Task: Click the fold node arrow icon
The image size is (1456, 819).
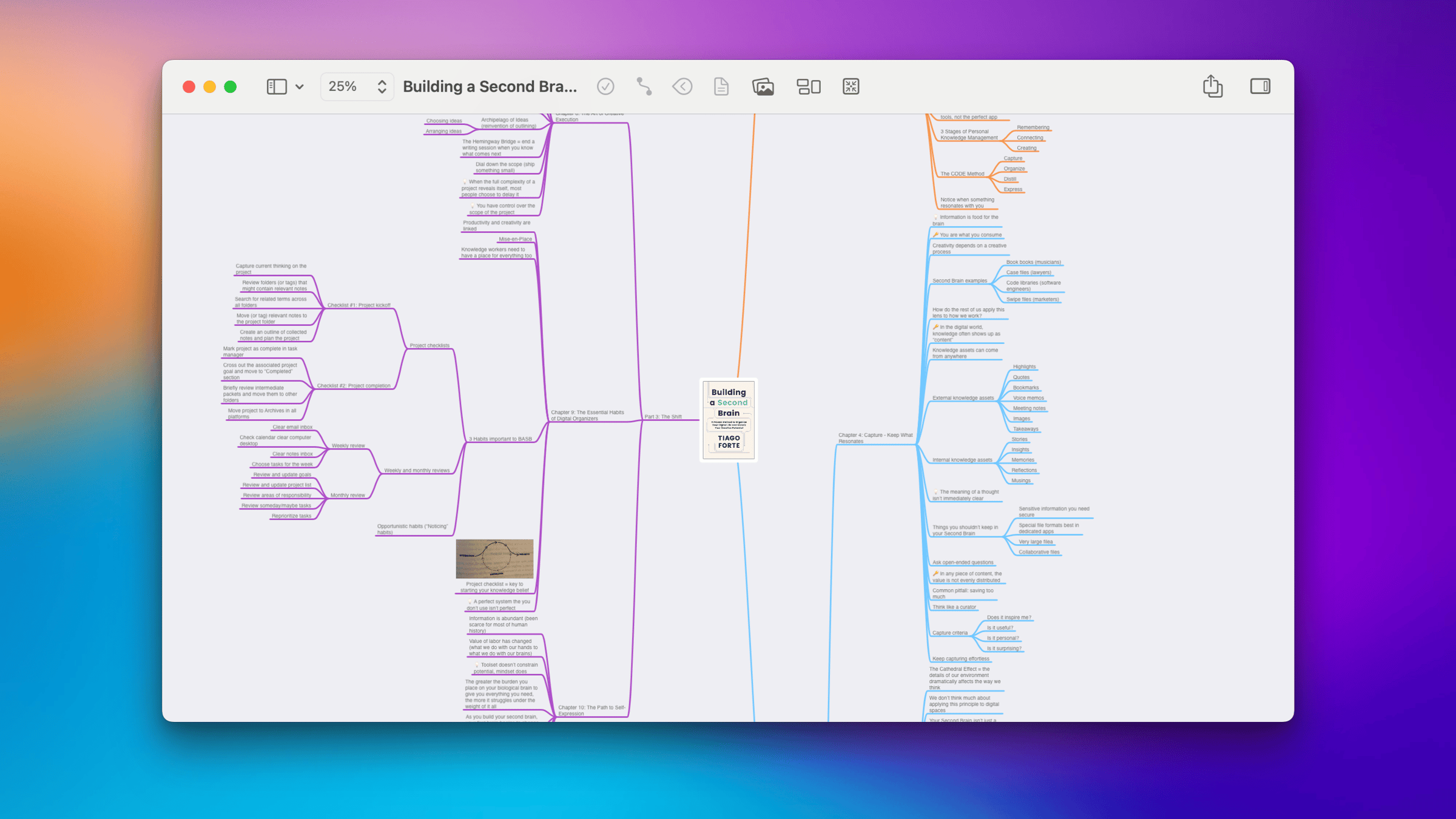Action: coord(682,87)
